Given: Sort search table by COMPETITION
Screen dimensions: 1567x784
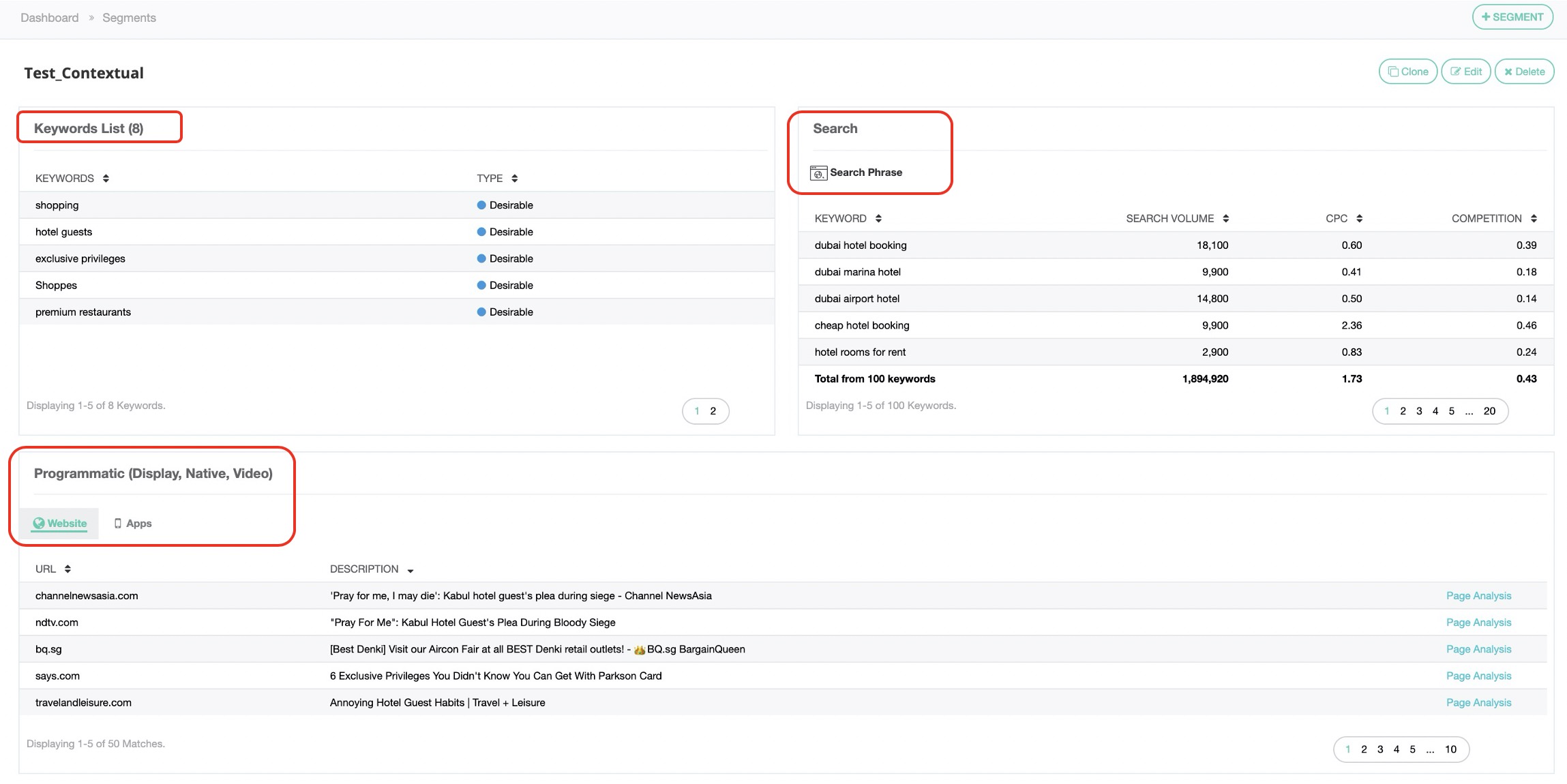Looking at the screenshot, I should tap(1534, 219).
